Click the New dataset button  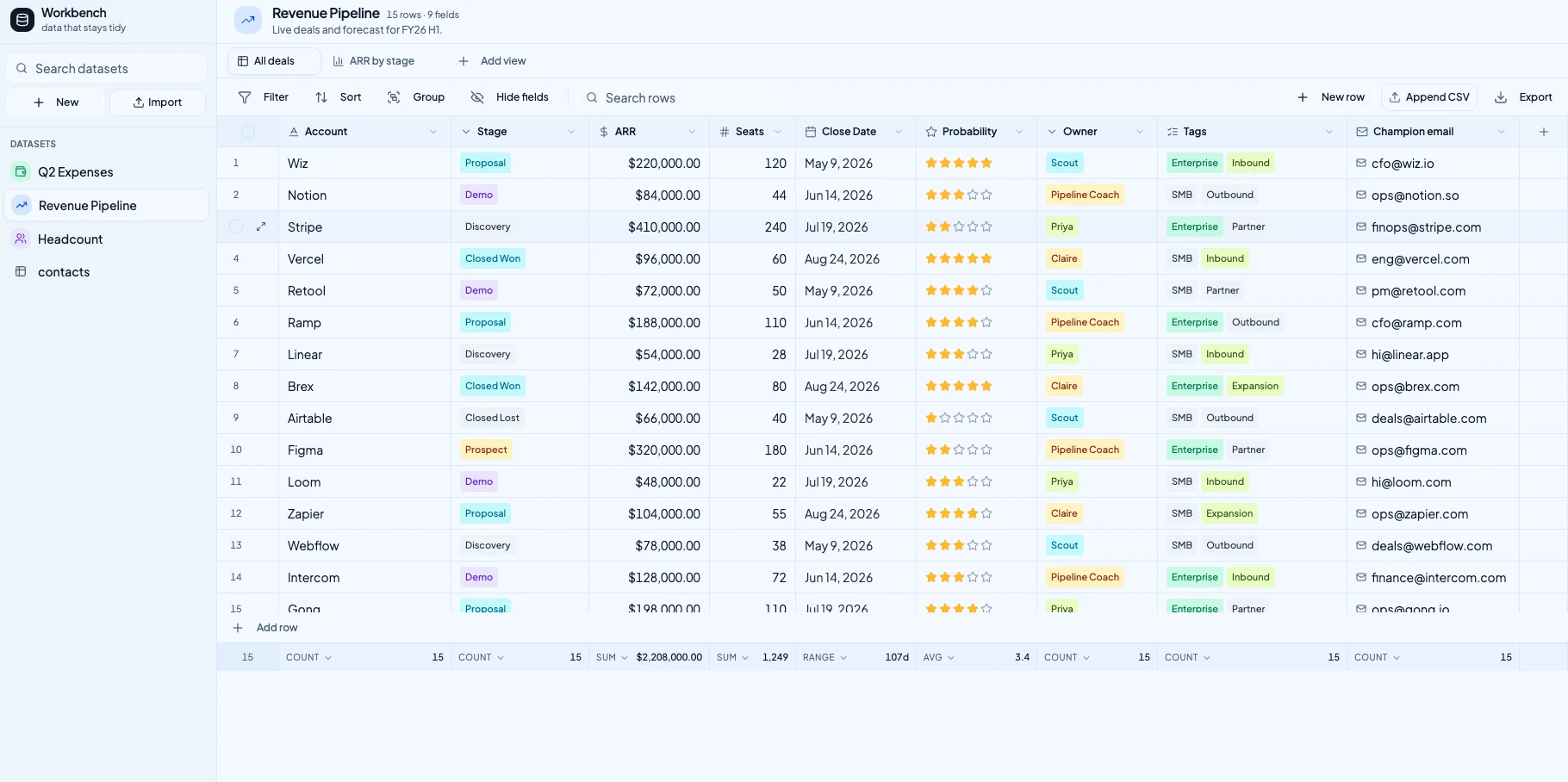(56, 102)
